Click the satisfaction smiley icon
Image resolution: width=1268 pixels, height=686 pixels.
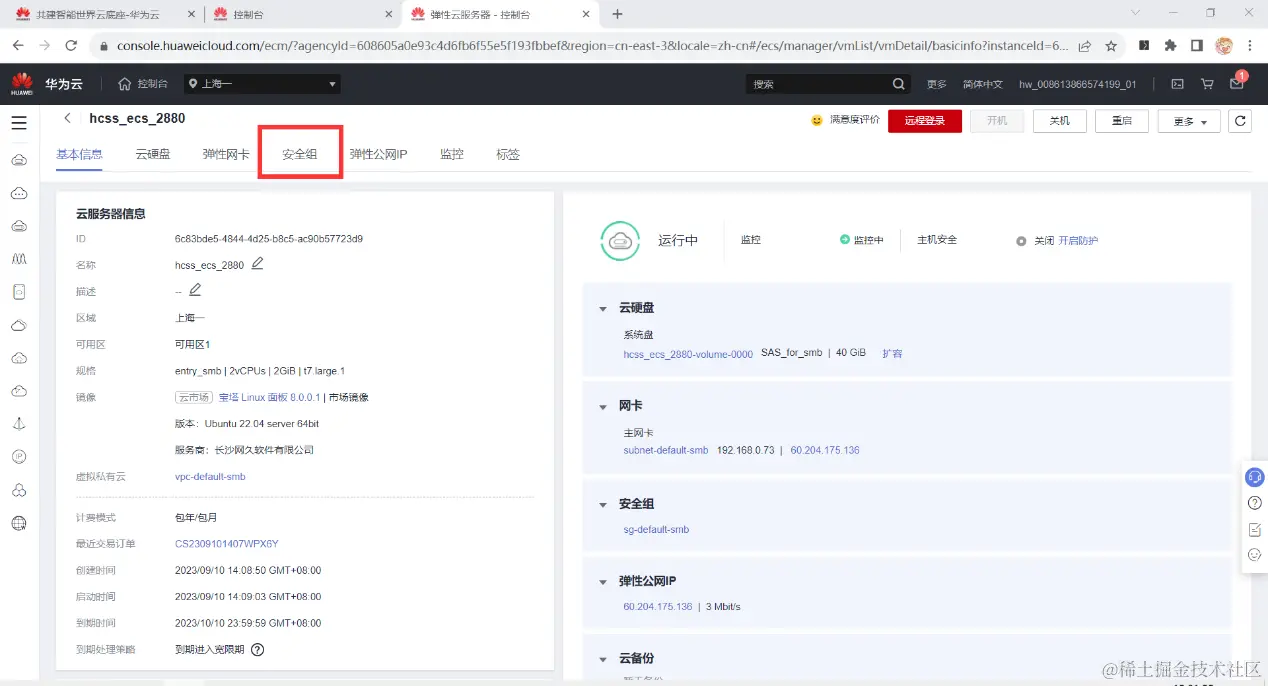pyautogui.click(x=817, y=120)
